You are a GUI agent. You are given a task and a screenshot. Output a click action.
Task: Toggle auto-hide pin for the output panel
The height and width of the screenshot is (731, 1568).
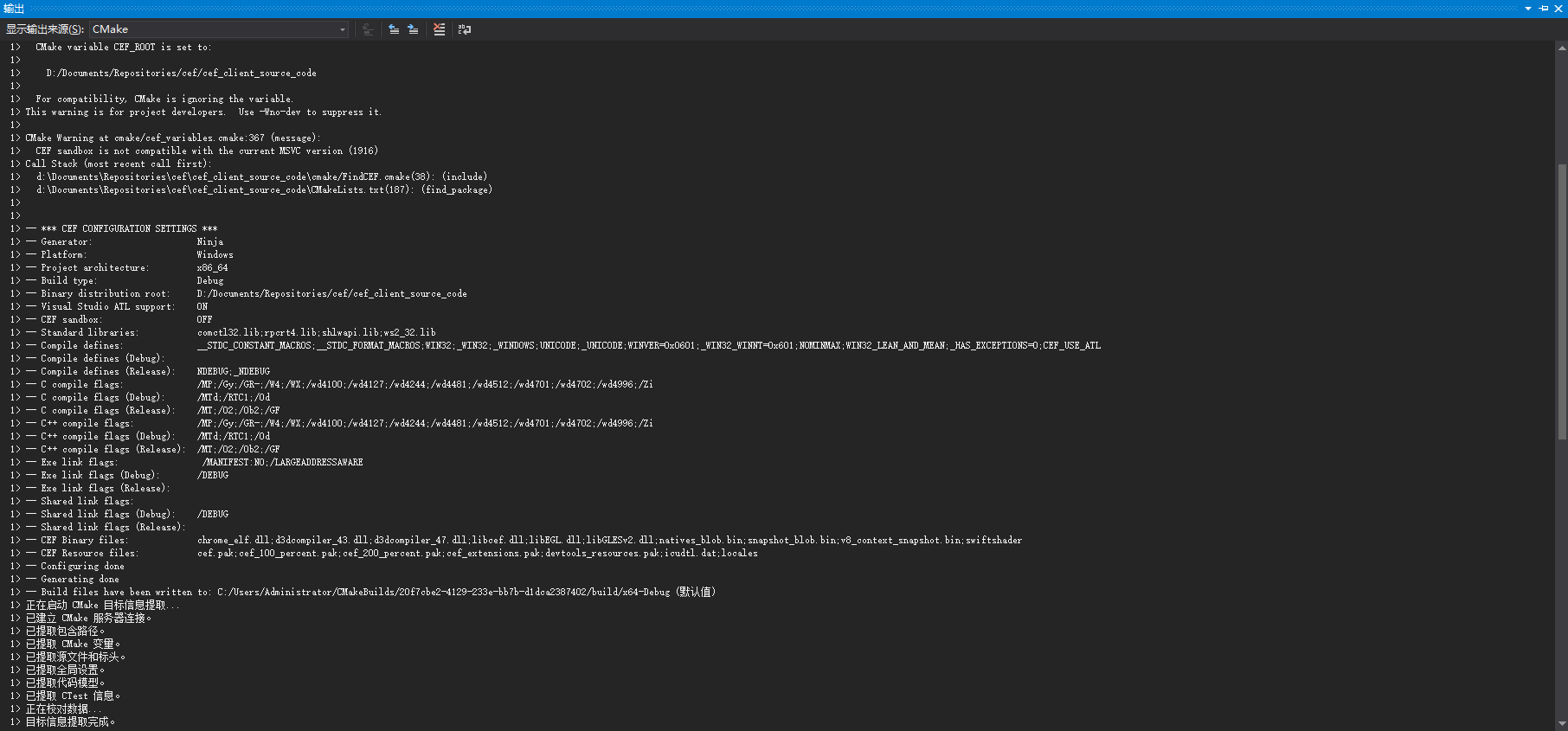click(x=1544, y=9)
